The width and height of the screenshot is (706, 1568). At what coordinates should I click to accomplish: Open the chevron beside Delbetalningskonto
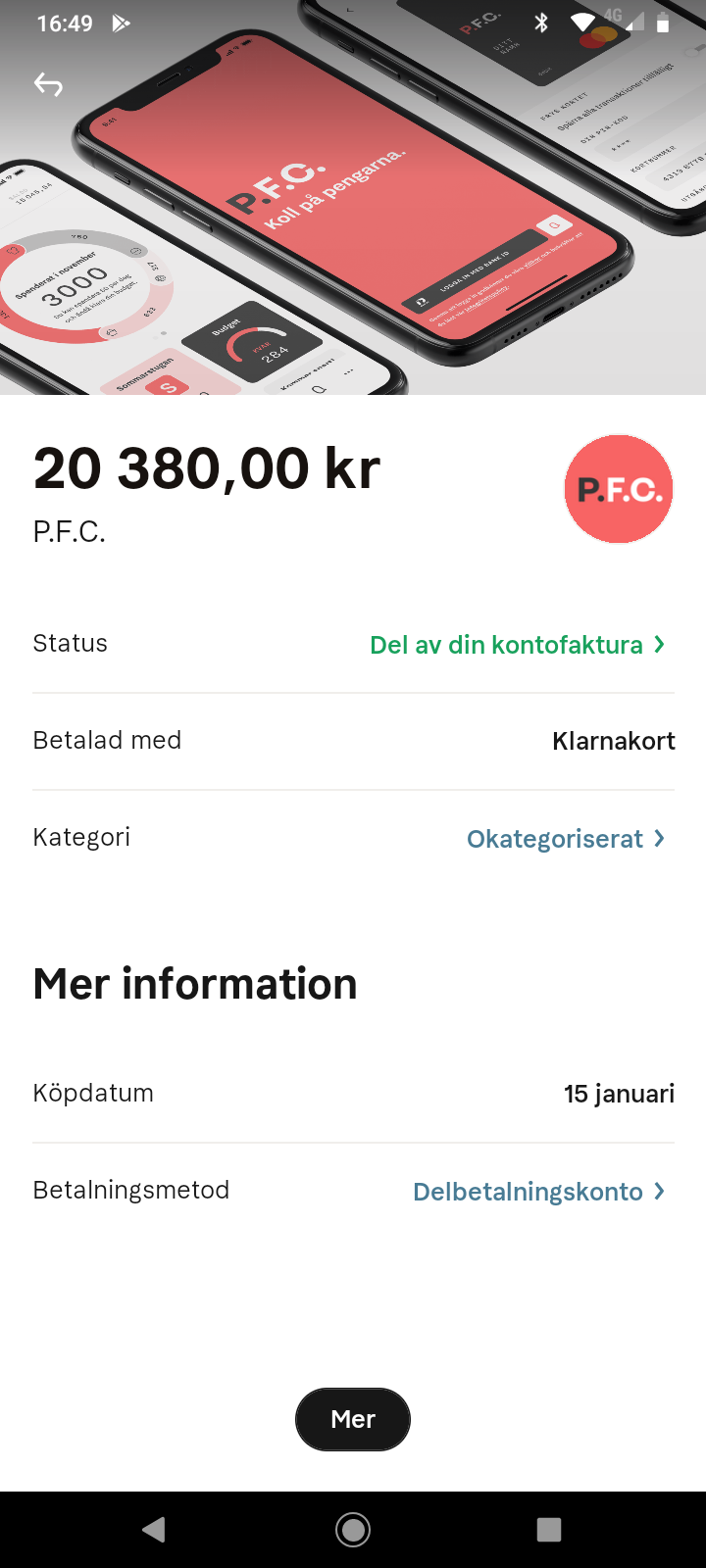(660, 1191)
